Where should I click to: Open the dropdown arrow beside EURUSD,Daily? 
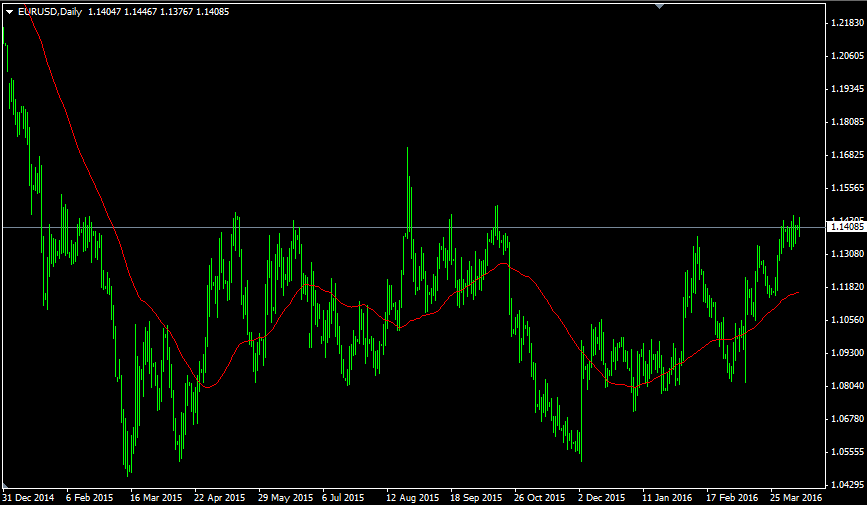[9, 12]
